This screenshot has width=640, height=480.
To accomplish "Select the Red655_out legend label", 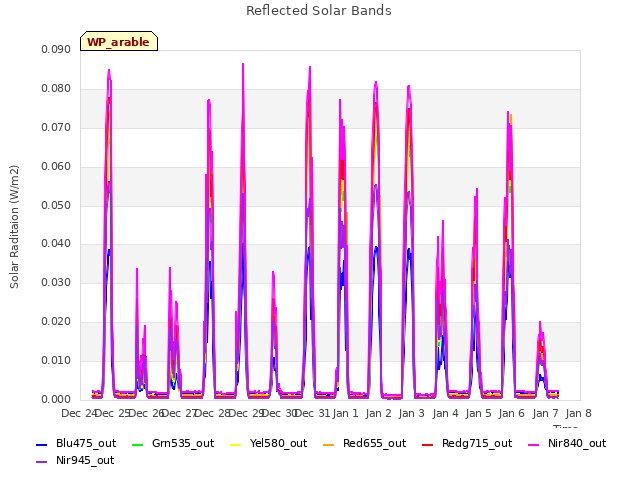I will click(x=374, y=443).
